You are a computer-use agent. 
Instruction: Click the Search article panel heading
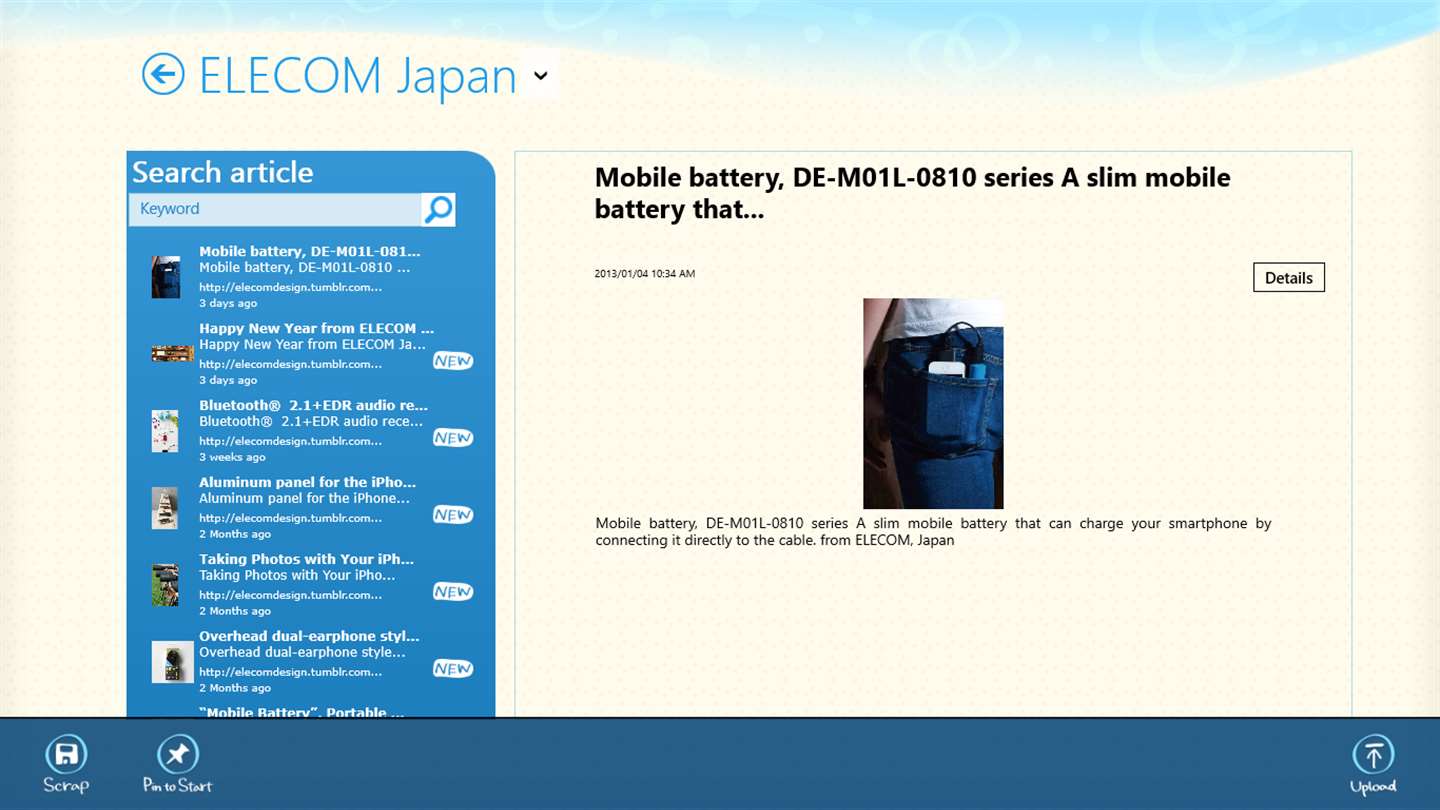223,172
